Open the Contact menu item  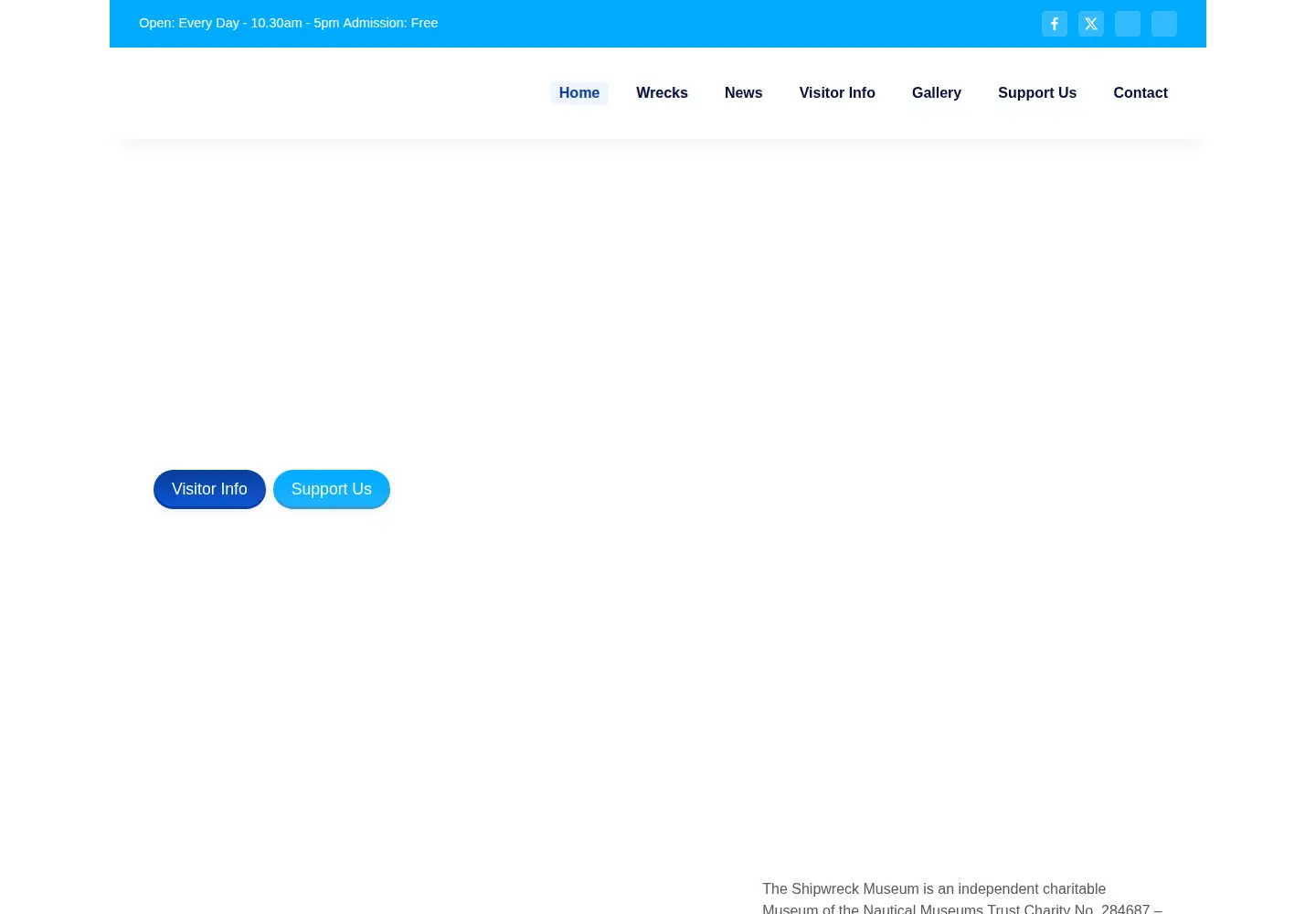click(x=1141, y=93)
